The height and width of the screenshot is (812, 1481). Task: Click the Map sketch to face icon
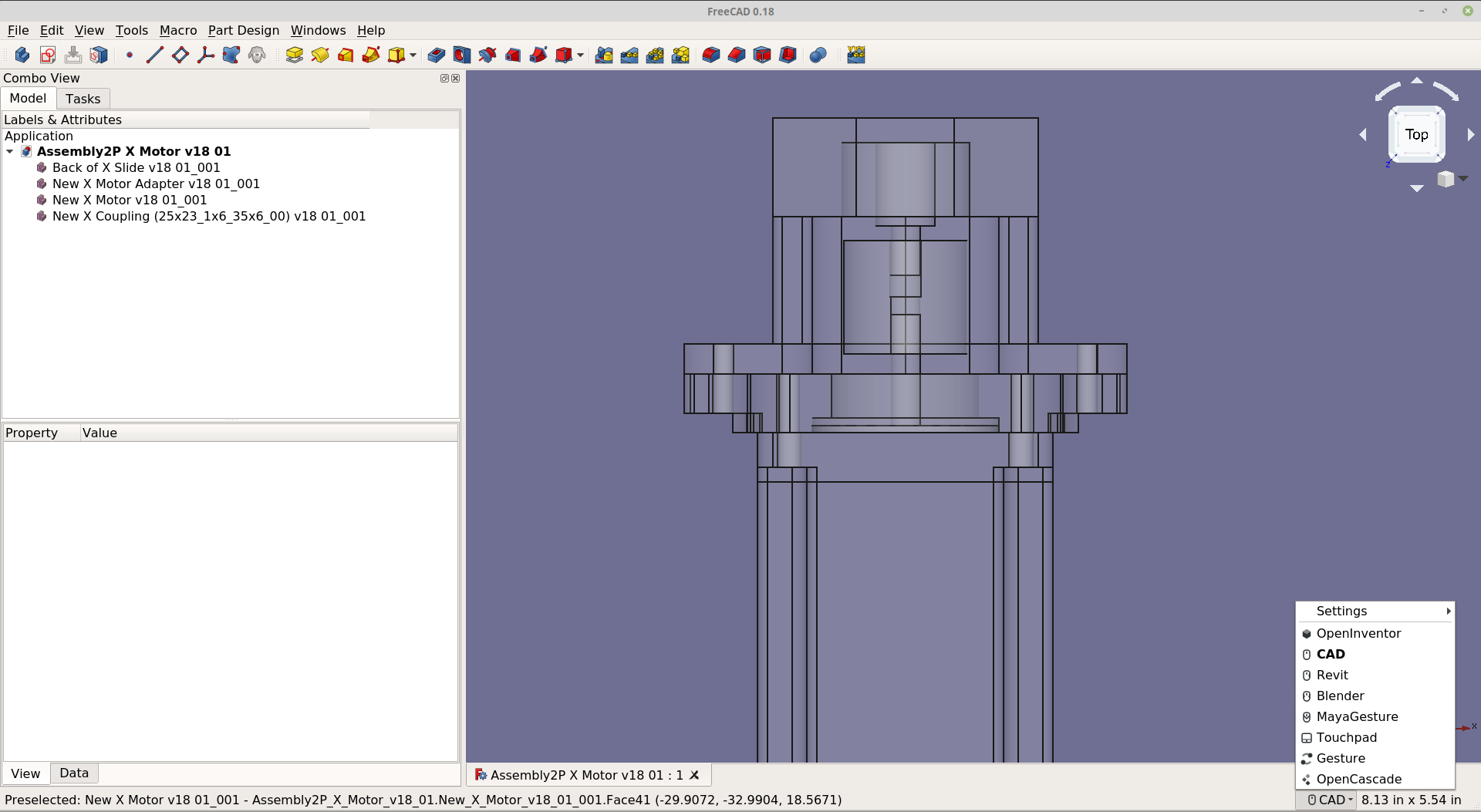pyautogui.click(x=99, y=55)
